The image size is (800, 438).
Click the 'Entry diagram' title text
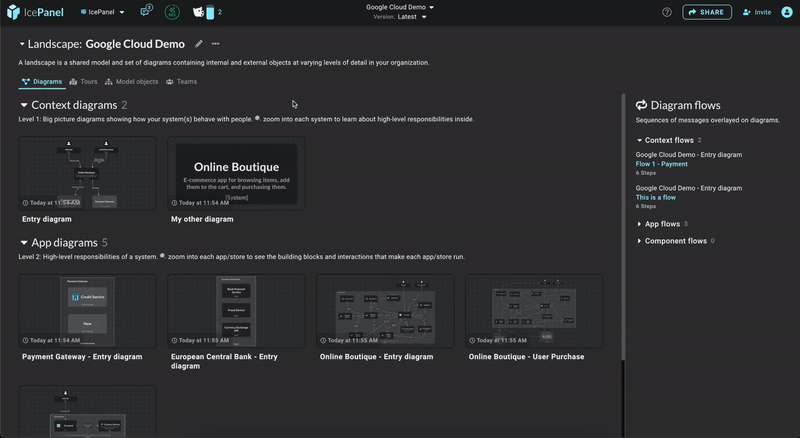click(47, 219)
